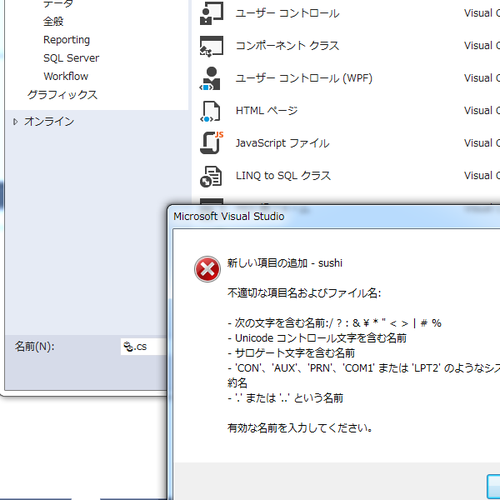This screenshot has width=500, height=500.
Task: Select the ユーザー コントロール template icon
Action: click(x=211, y=13)
